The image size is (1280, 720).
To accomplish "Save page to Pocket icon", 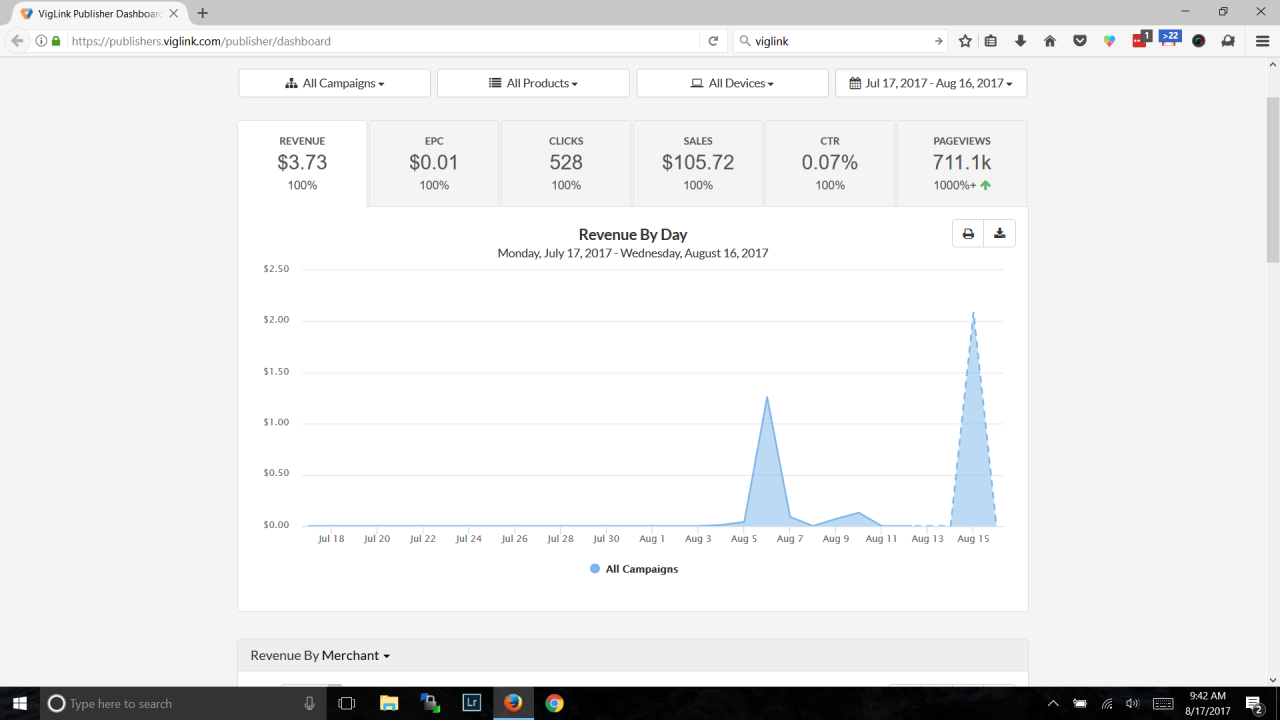I will (x=1080, y=41).
